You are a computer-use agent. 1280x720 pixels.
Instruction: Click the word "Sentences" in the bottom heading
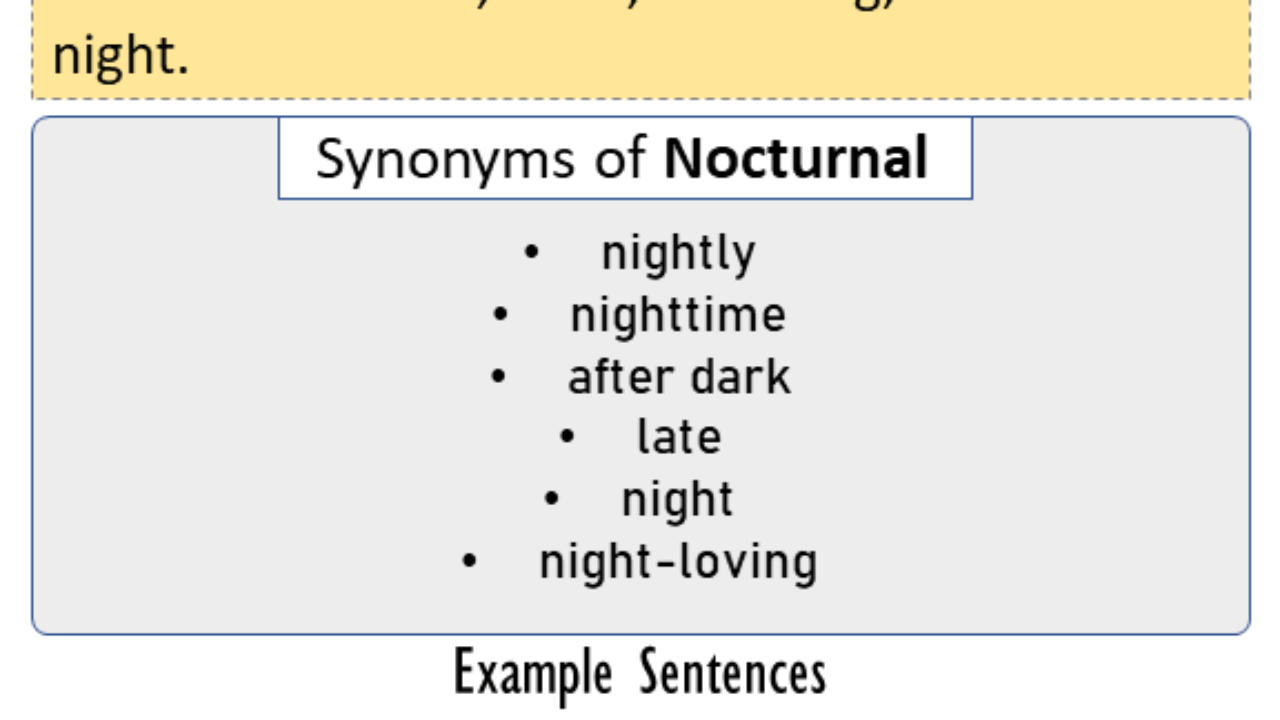[733, 673]
